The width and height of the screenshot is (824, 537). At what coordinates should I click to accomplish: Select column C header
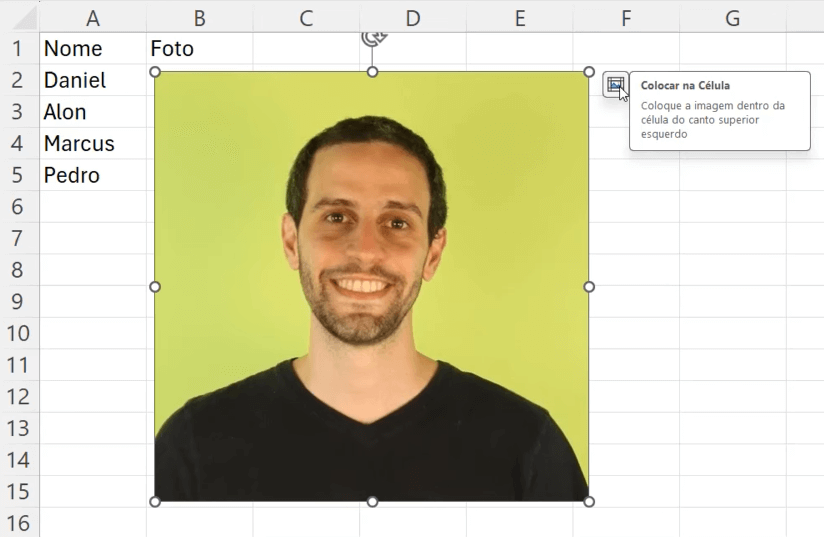pyautogui.click(x=306, y=18)
